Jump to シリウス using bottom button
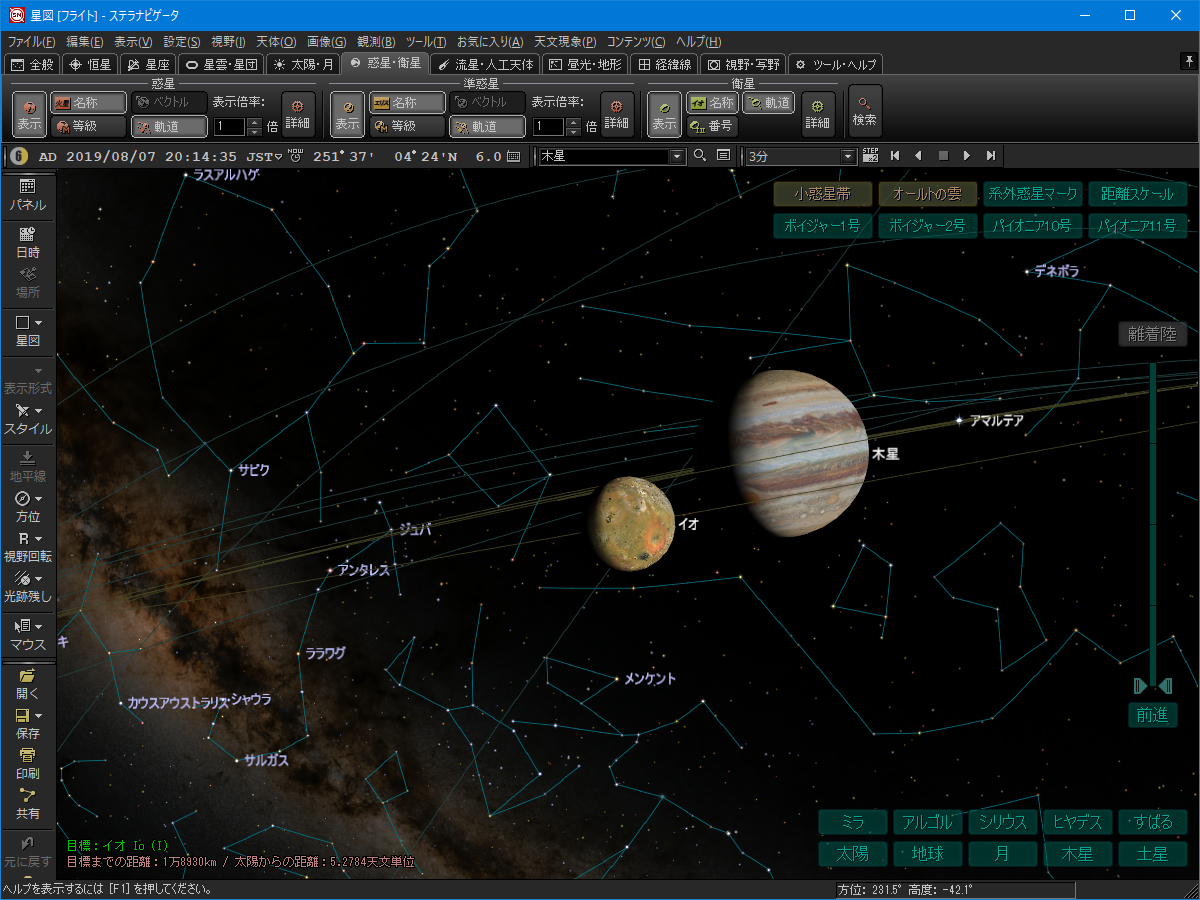This screenshot has height=900, width=1200. click(1003, 823)
